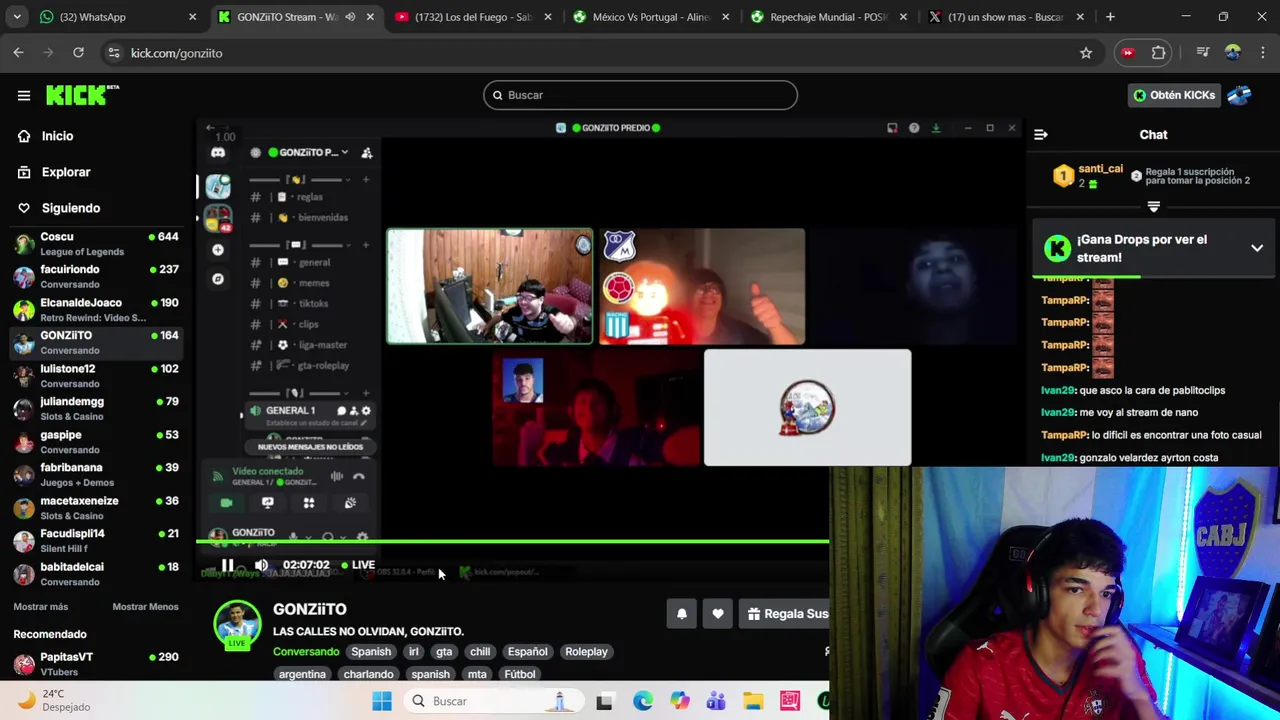Click Discord help question mark icon
This screenshot has width=1280, height=720.
[x=914, y=128]
